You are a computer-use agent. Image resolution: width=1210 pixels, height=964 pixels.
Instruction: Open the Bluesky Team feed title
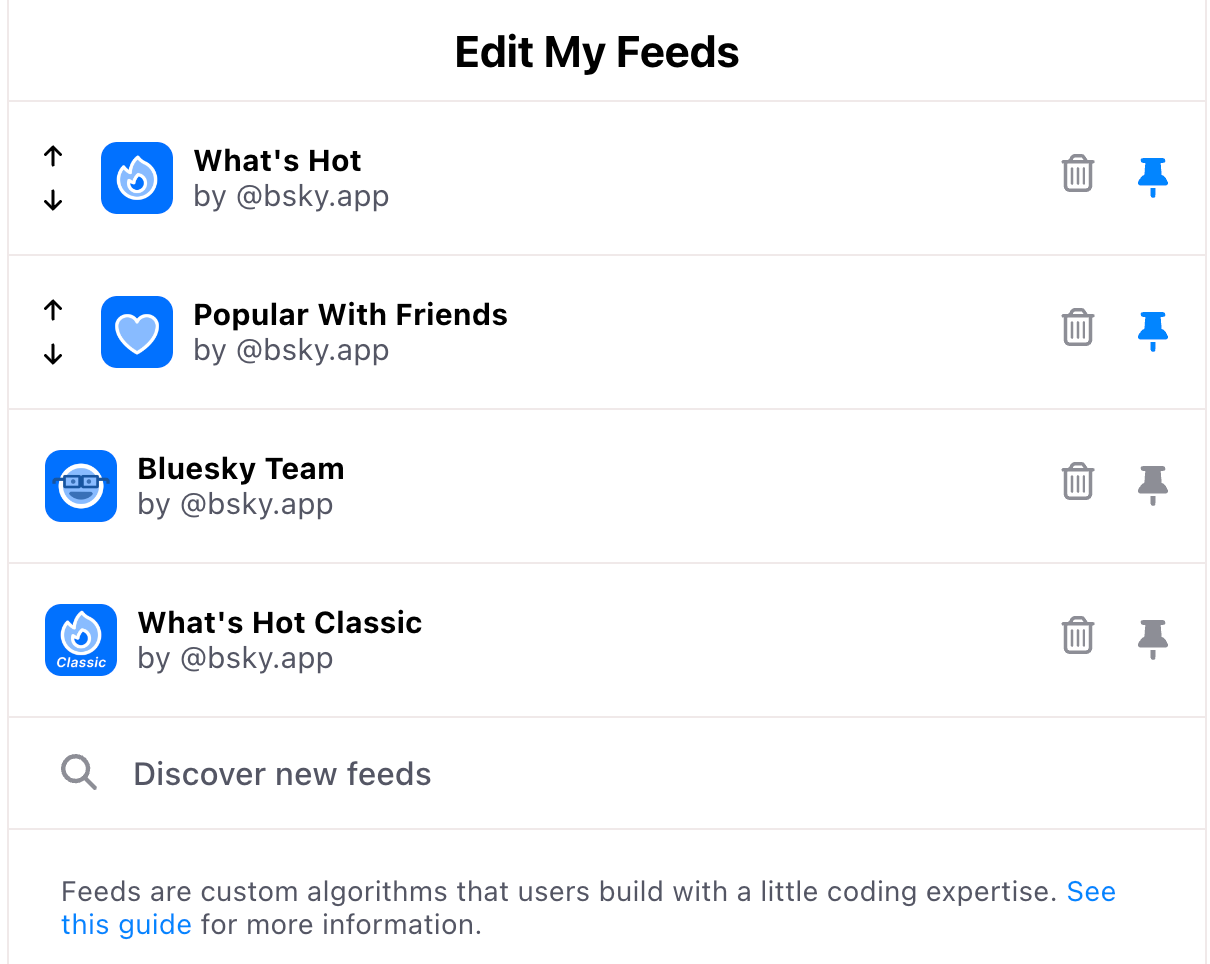click(241, 468)
